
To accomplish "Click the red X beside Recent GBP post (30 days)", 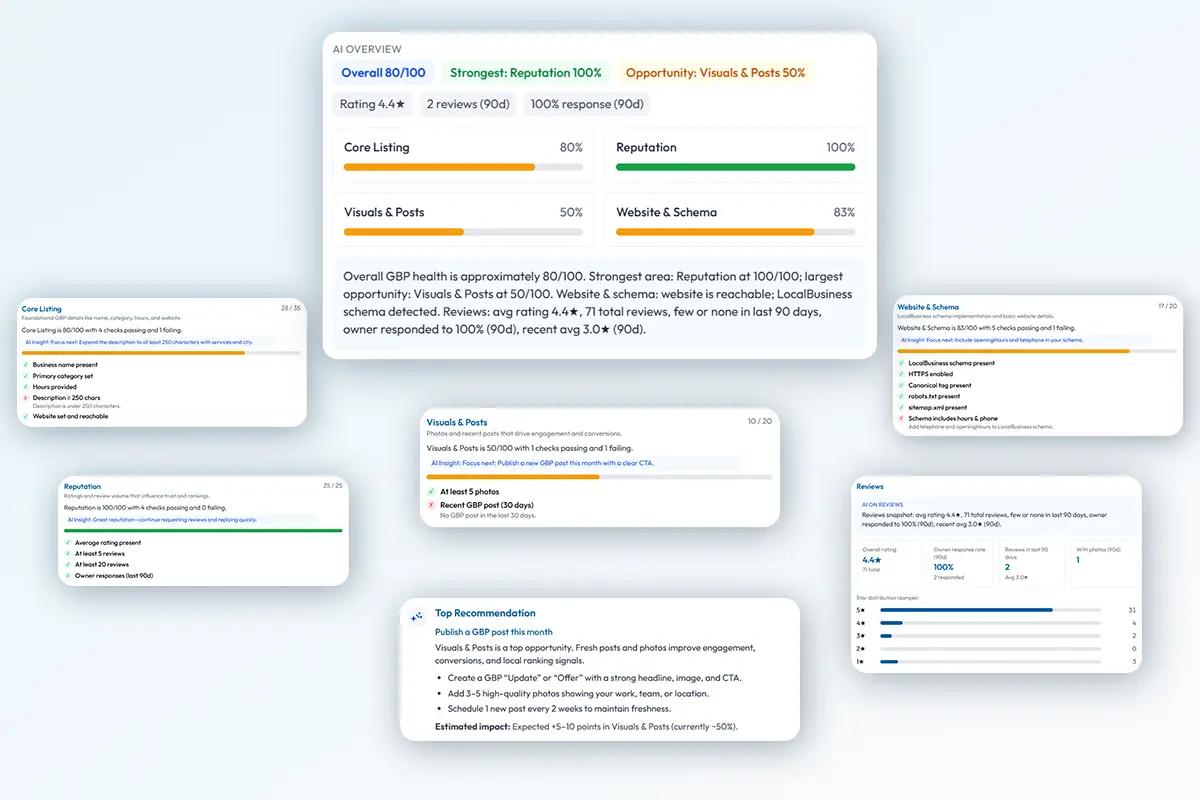I will [431, 505].
